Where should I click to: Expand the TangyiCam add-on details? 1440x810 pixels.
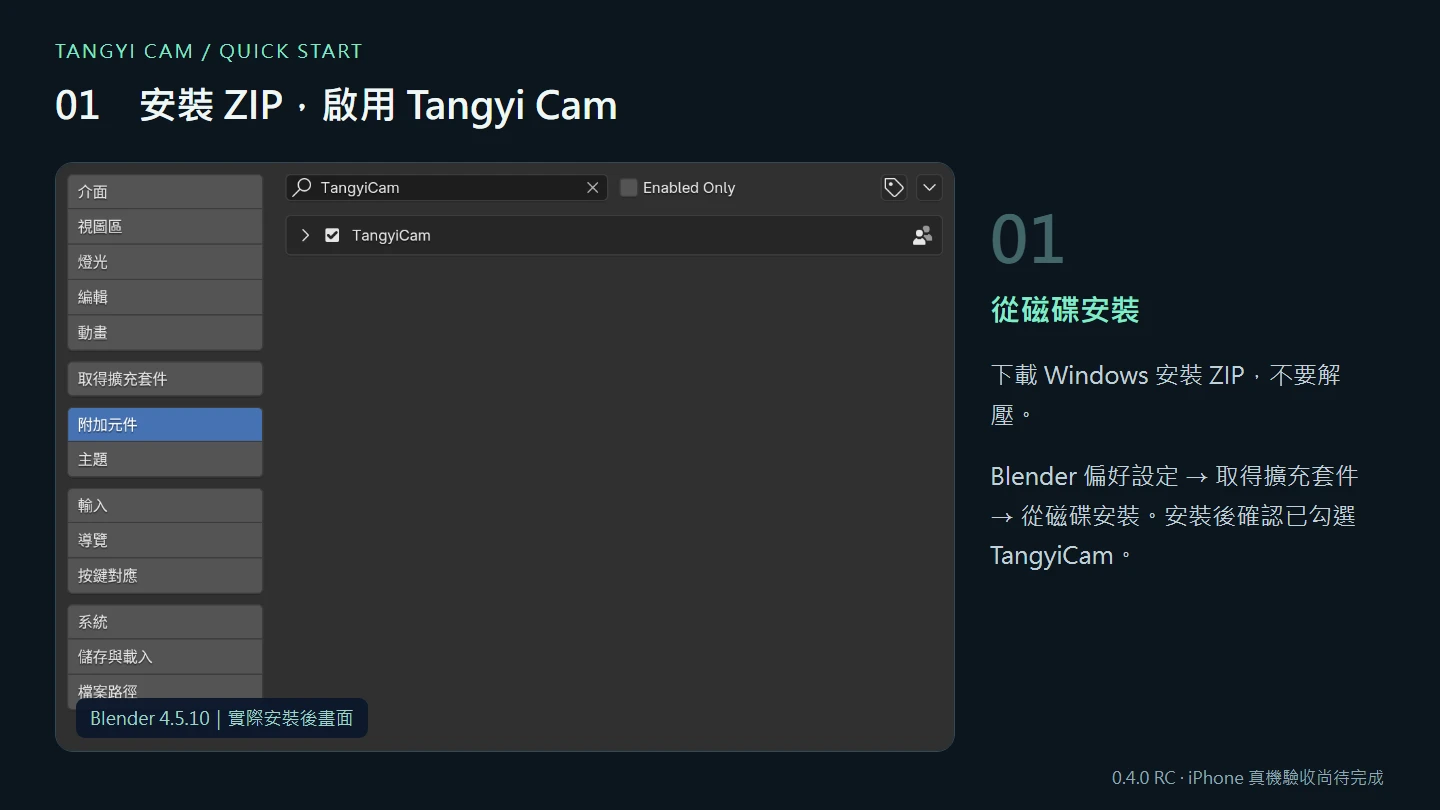tap(305, 235)
